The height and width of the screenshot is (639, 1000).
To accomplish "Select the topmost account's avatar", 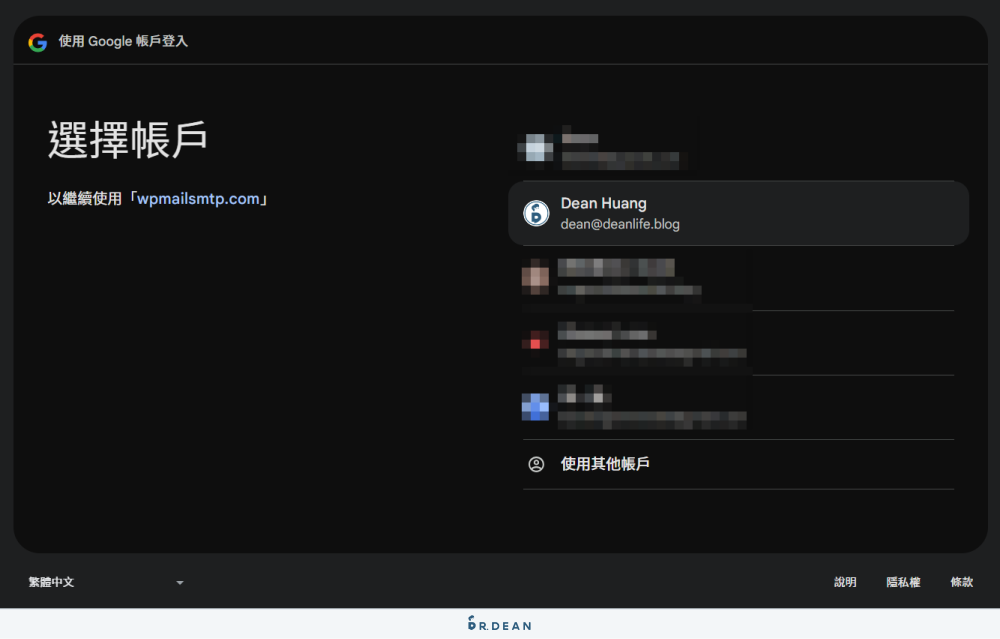I will 536,150.
